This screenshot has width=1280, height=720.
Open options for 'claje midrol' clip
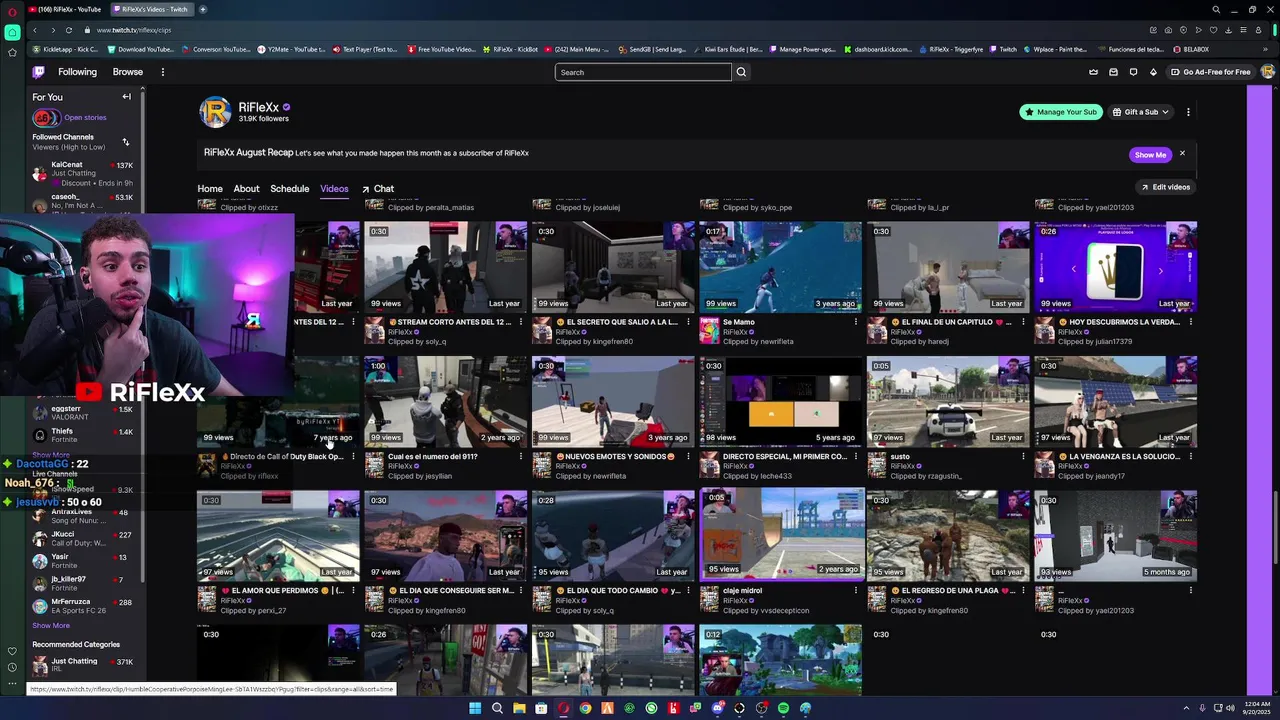[855, 590]
